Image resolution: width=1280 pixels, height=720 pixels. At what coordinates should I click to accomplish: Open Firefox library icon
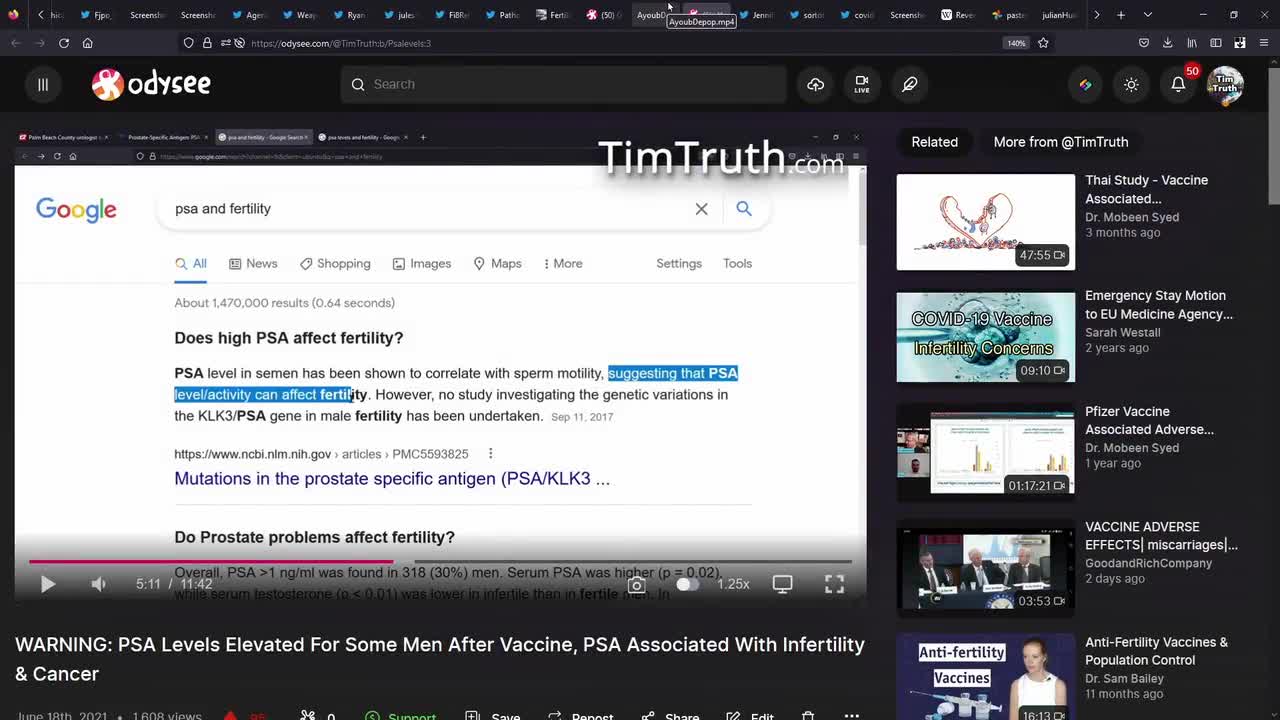click(1191, 43)
